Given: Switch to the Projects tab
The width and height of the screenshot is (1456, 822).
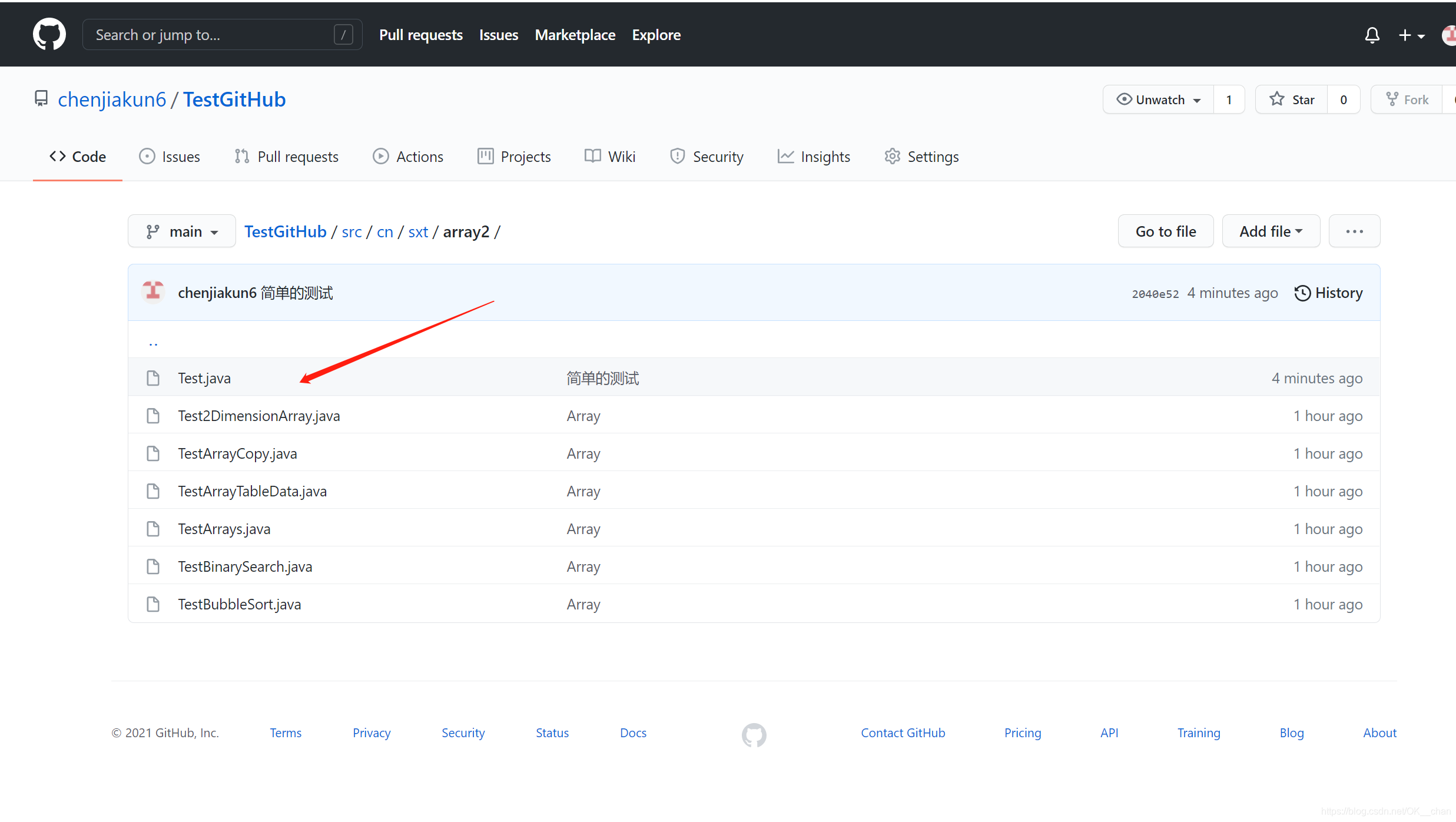Looking at the screenshot, I should (x=514, y=157).
